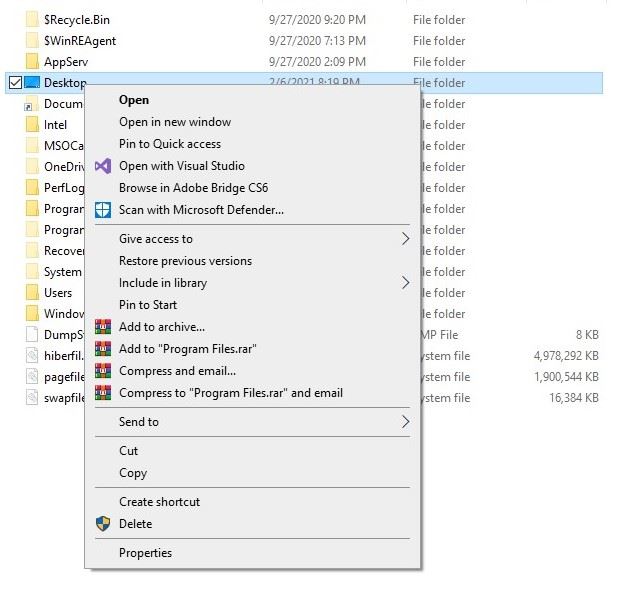Click the Intel folder name
The image size is (641, 605).
(x=55, y=125)
